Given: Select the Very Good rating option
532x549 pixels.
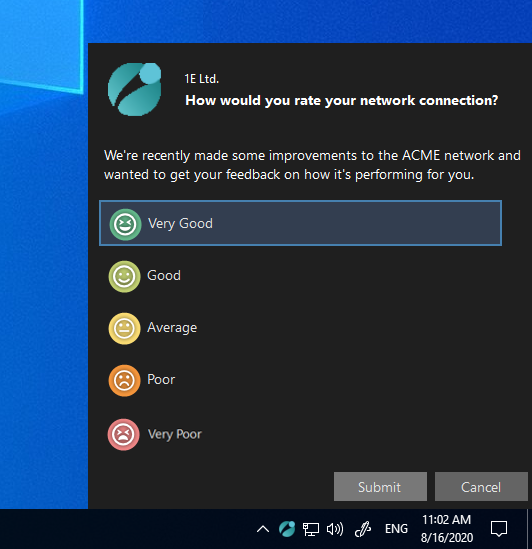Looking at the screenshot, I should pyautogui.click(x=300, y=223).
